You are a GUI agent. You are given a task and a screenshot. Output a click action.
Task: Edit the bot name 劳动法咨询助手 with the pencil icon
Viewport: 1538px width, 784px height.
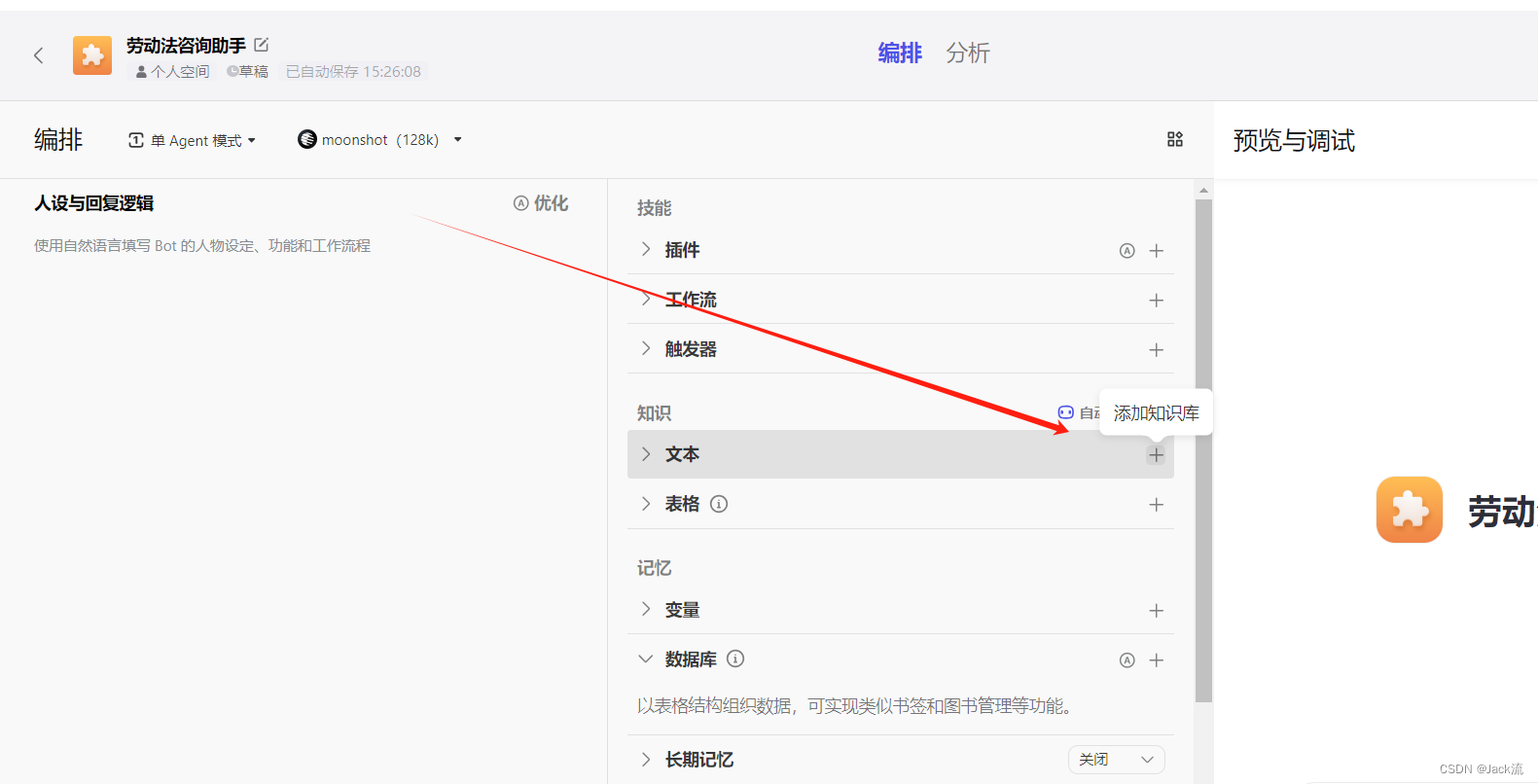click(x=261, y=45)
